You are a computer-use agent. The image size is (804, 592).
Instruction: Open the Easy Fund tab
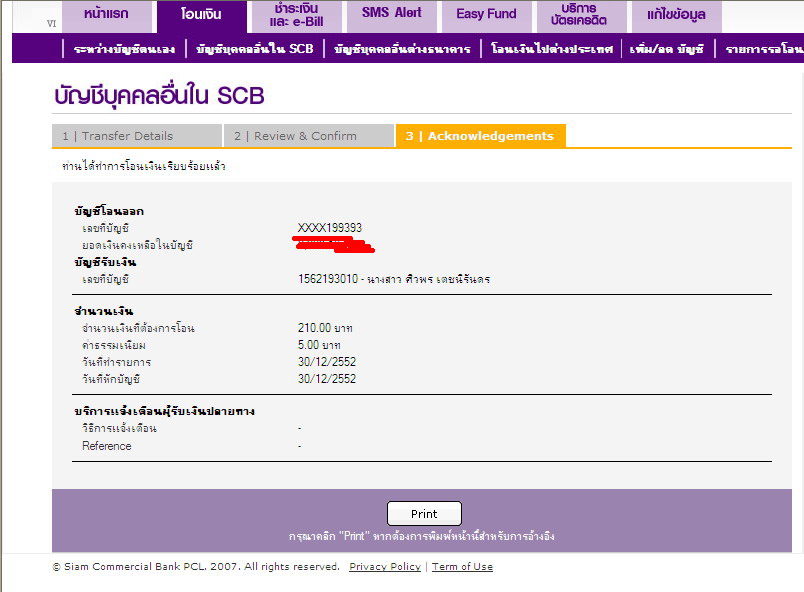click(x=486, y=16)
